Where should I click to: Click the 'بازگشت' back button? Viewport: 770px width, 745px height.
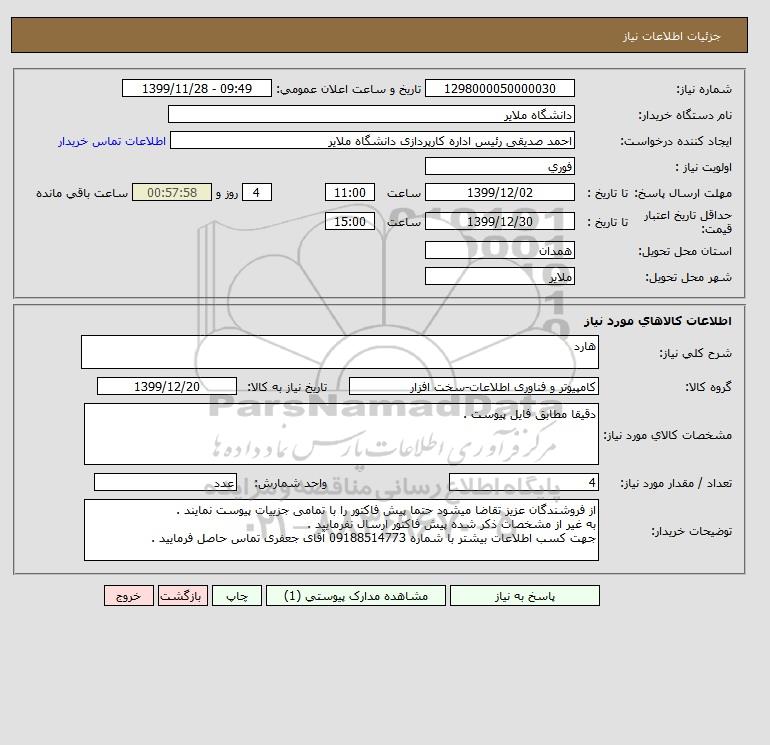coord(183,596)
